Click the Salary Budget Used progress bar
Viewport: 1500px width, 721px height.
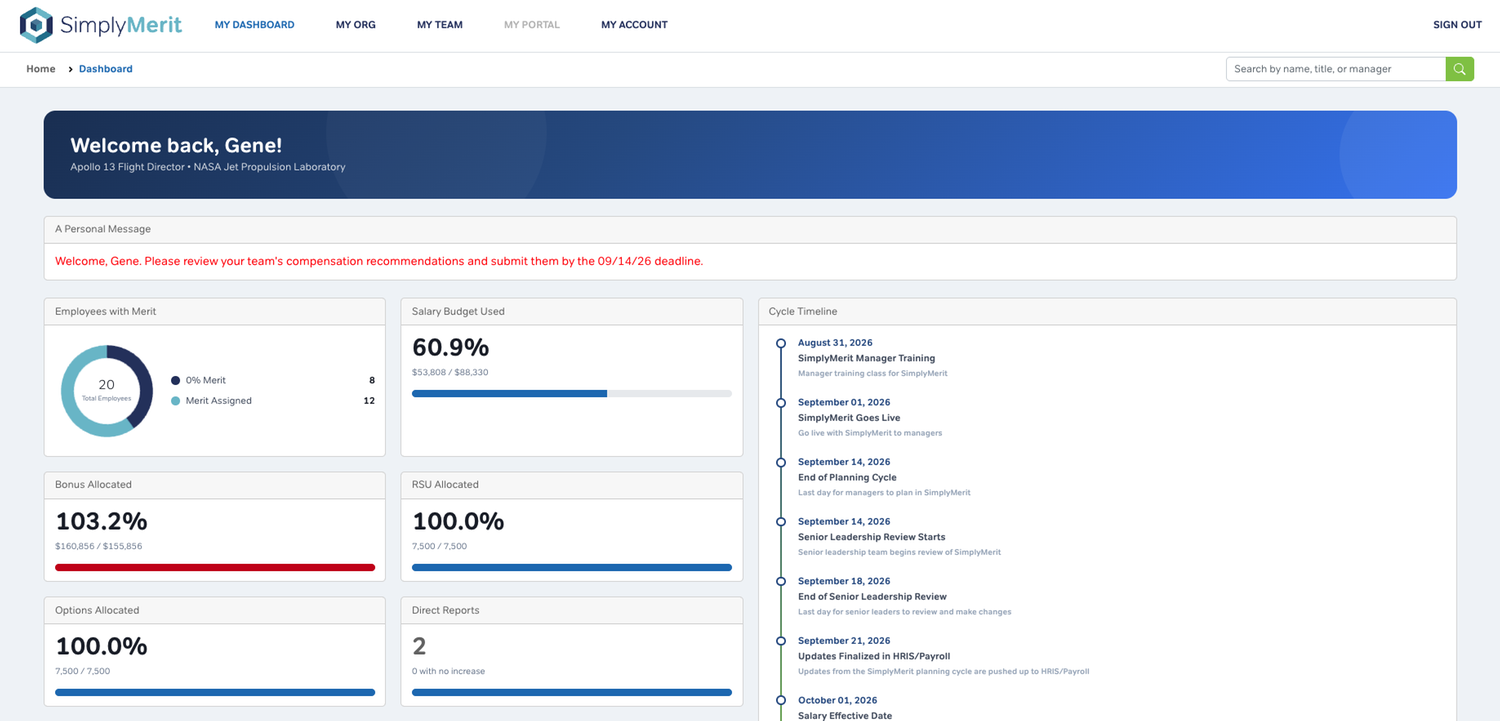[572, 394]
